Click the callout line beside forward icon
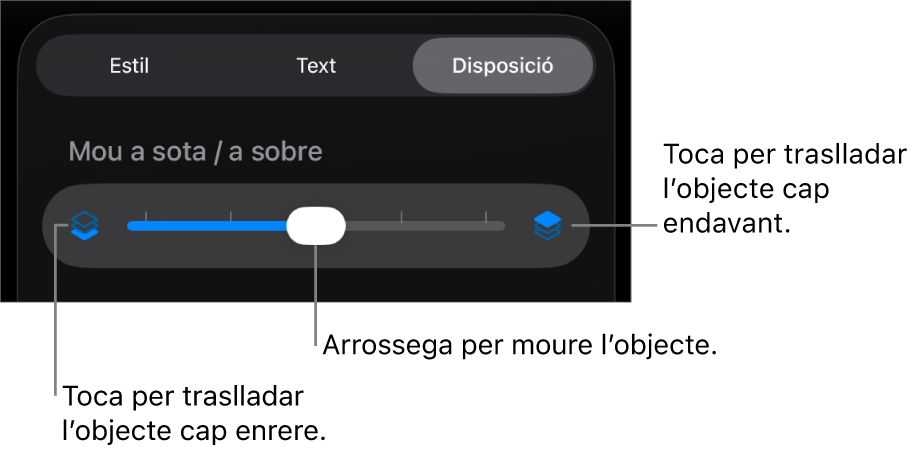 (x=614, y=226)
